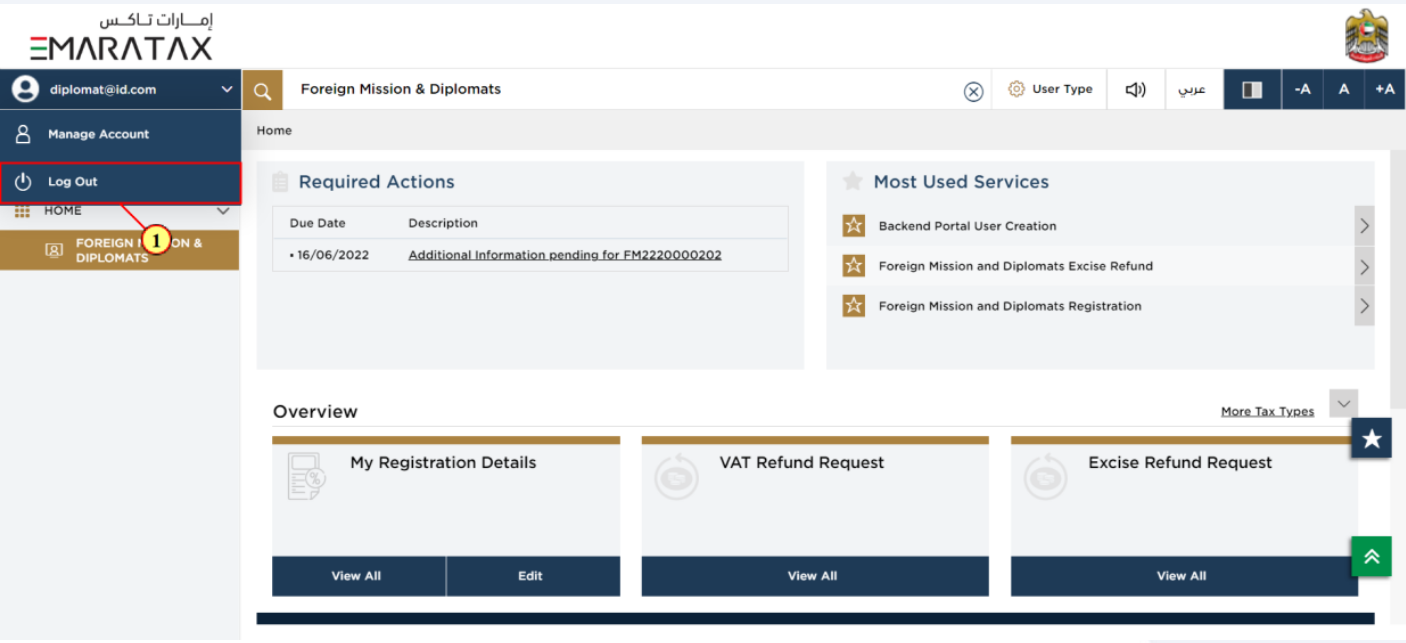1406x643 pixels.
Task: Select Foreign Mission and Diplomats Excise Refund text
Action: pos(1015,266)
